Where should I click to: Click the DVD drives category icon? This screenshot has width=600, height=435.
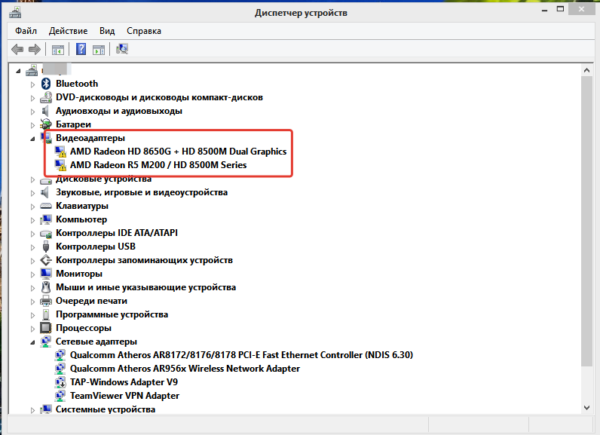point(46,97)
